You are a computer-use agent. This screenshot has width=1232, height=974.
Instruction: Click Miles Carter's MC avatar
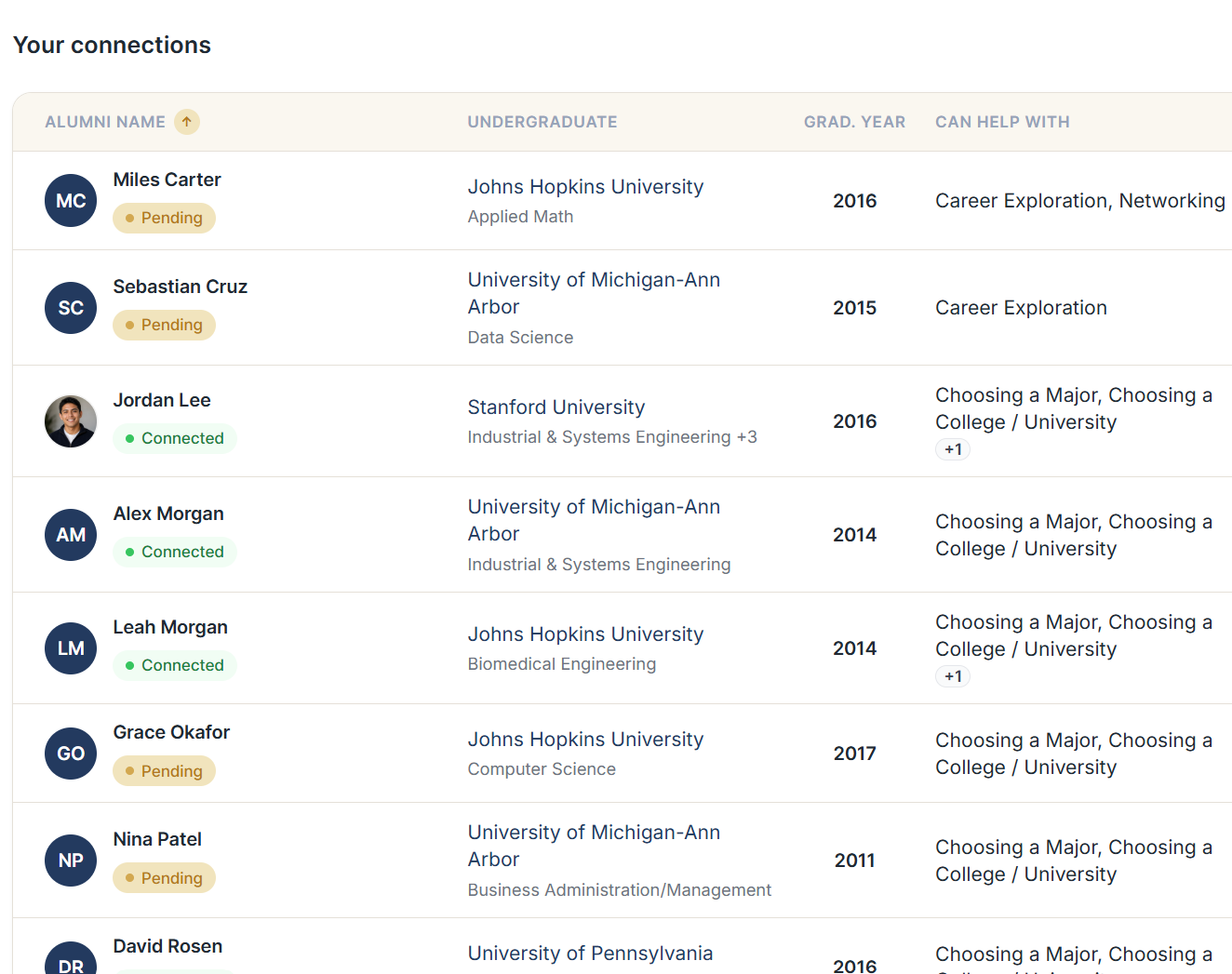pyautogui.click(x=71, y=201)
